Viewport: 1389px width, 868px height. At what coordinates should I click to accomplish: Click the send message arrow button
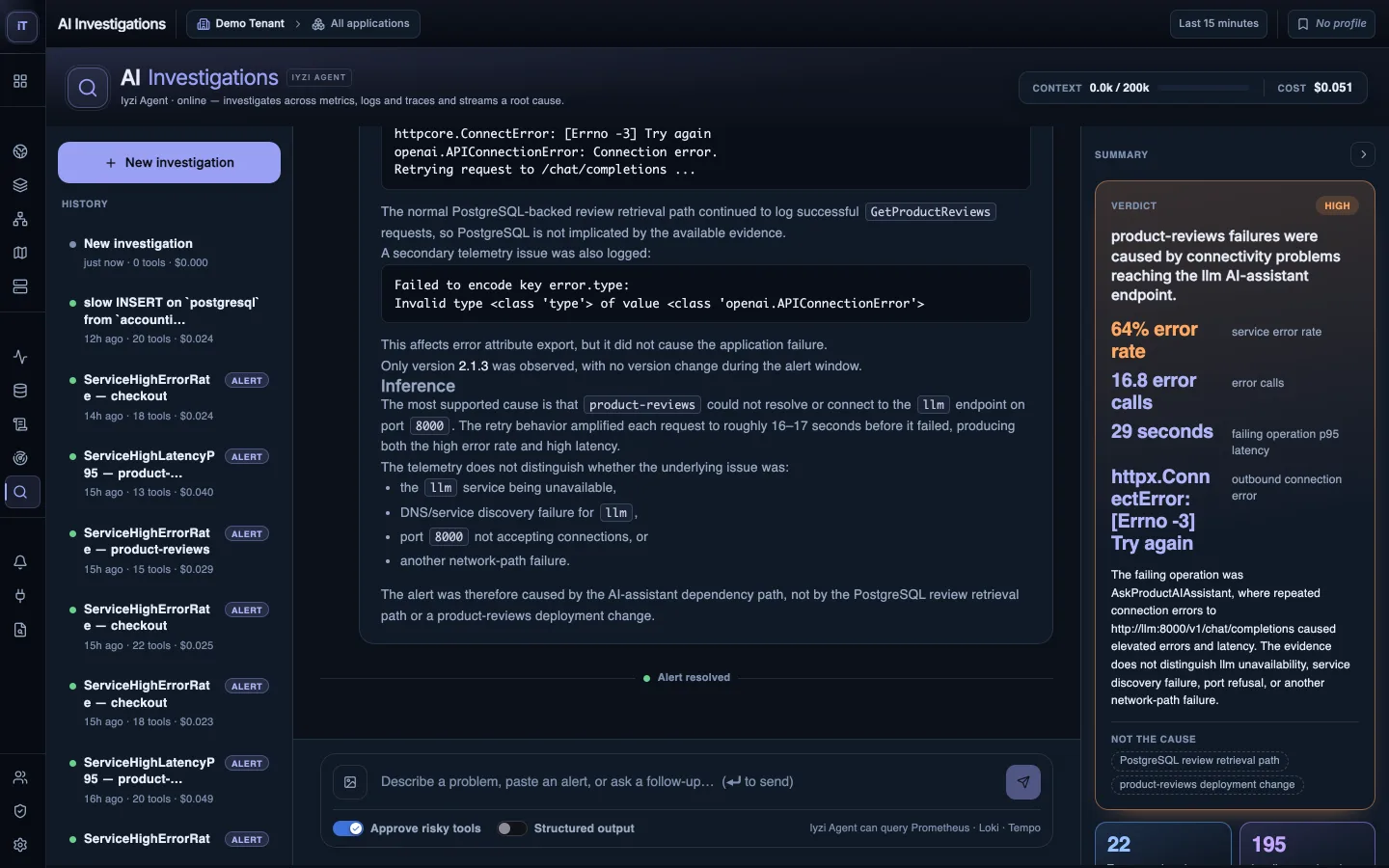tap(1023, 782)
